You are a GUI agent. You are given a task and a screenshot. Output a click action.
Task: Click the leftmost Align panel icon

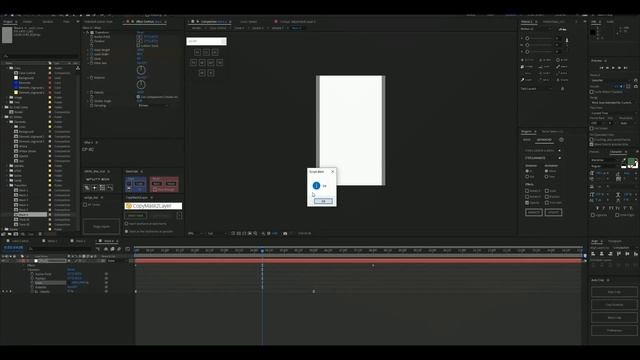point(593,254)
